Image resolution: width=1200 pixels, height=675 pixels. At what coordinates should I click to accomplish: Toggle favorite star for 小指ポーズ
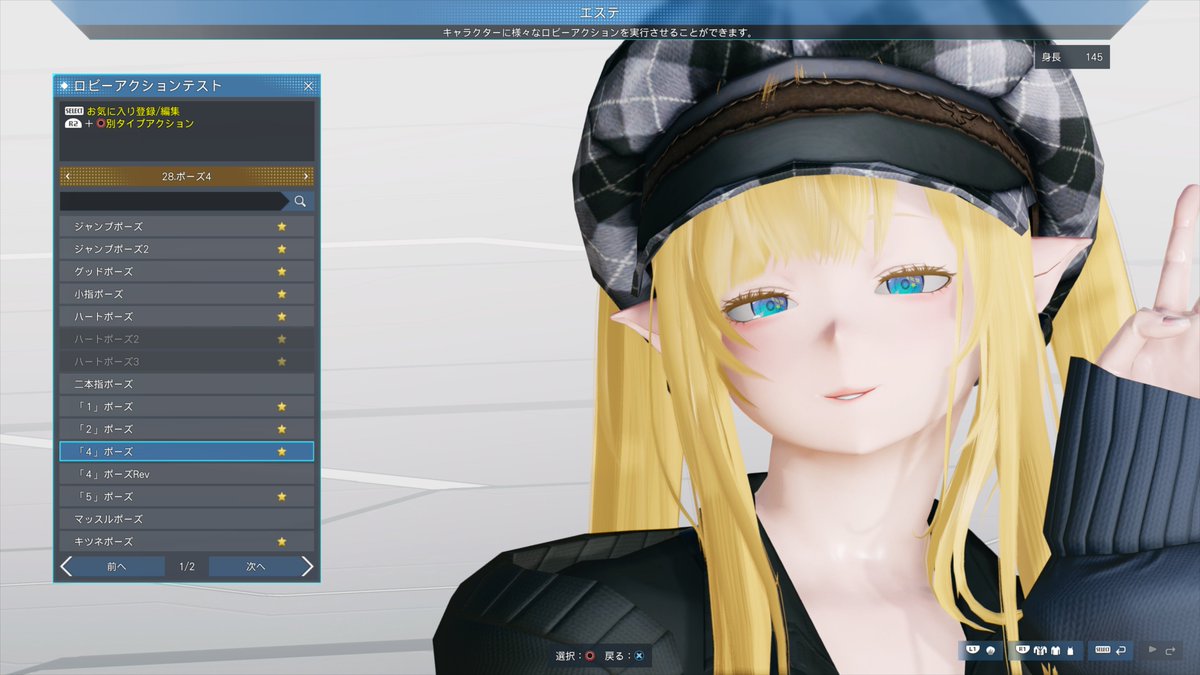coord(282,294)
